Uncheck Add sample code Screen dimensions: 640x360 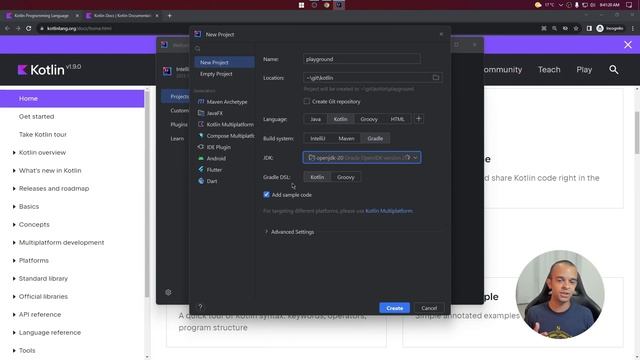tap(267, 195)
